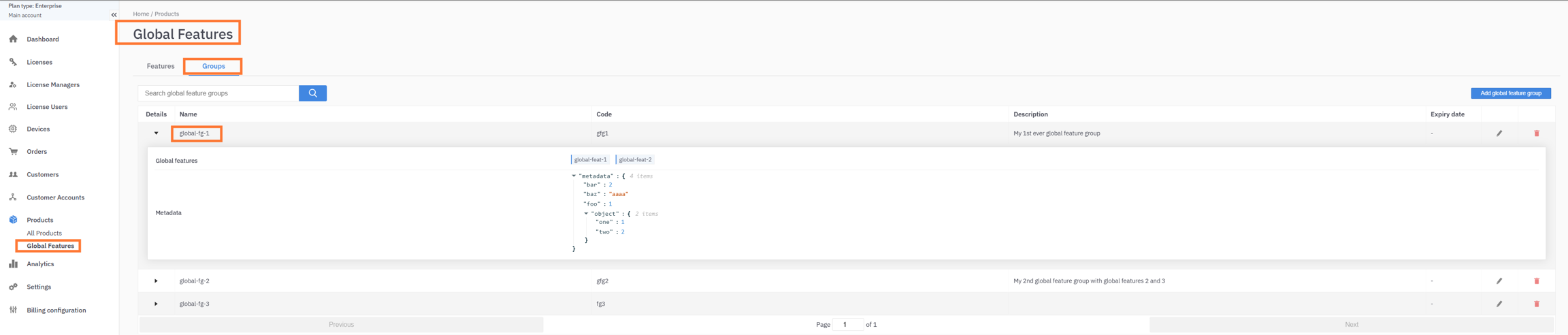1568x335 pixels.
Task: Delete global-fg-3 using trash icon
Action: [x=1536, y=304]
